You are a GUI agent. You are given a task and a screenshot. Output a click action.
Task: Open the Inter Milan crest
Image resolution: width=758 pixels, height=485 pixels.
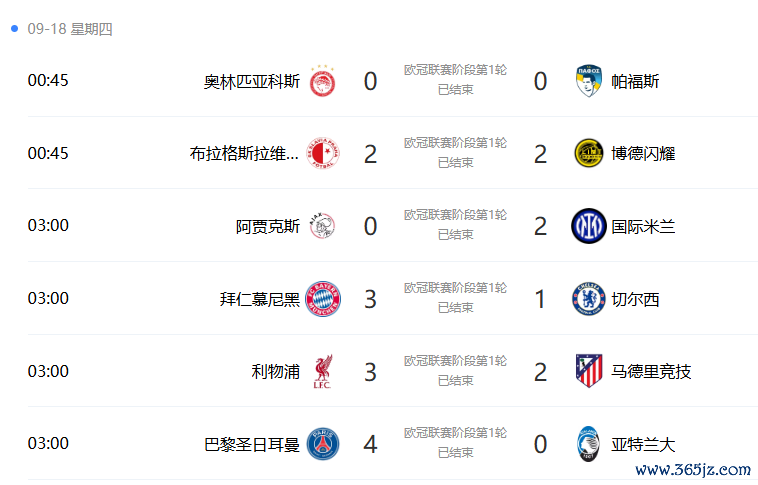pos(589,226)
